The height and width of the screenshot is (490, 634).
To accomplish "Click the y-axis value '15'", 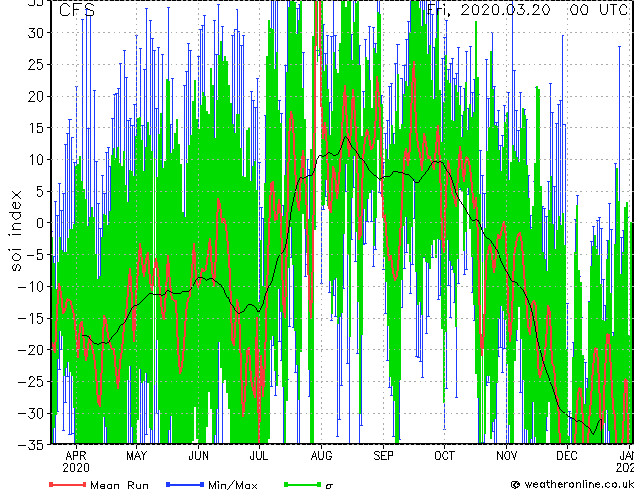I will pos(36,128).
